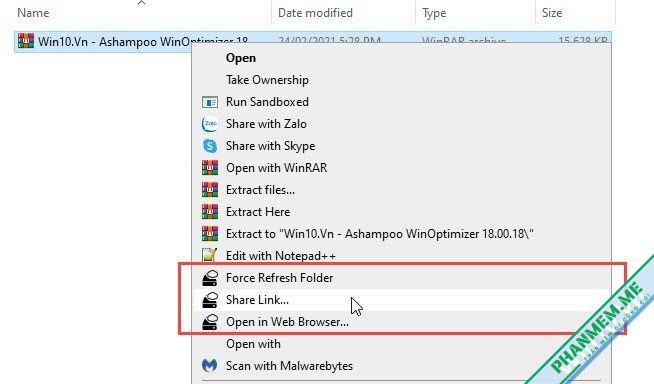Click WinRAR icon beside Extract to folder
The width and height of the screenshot is (654, 384).
pos(210,234)
